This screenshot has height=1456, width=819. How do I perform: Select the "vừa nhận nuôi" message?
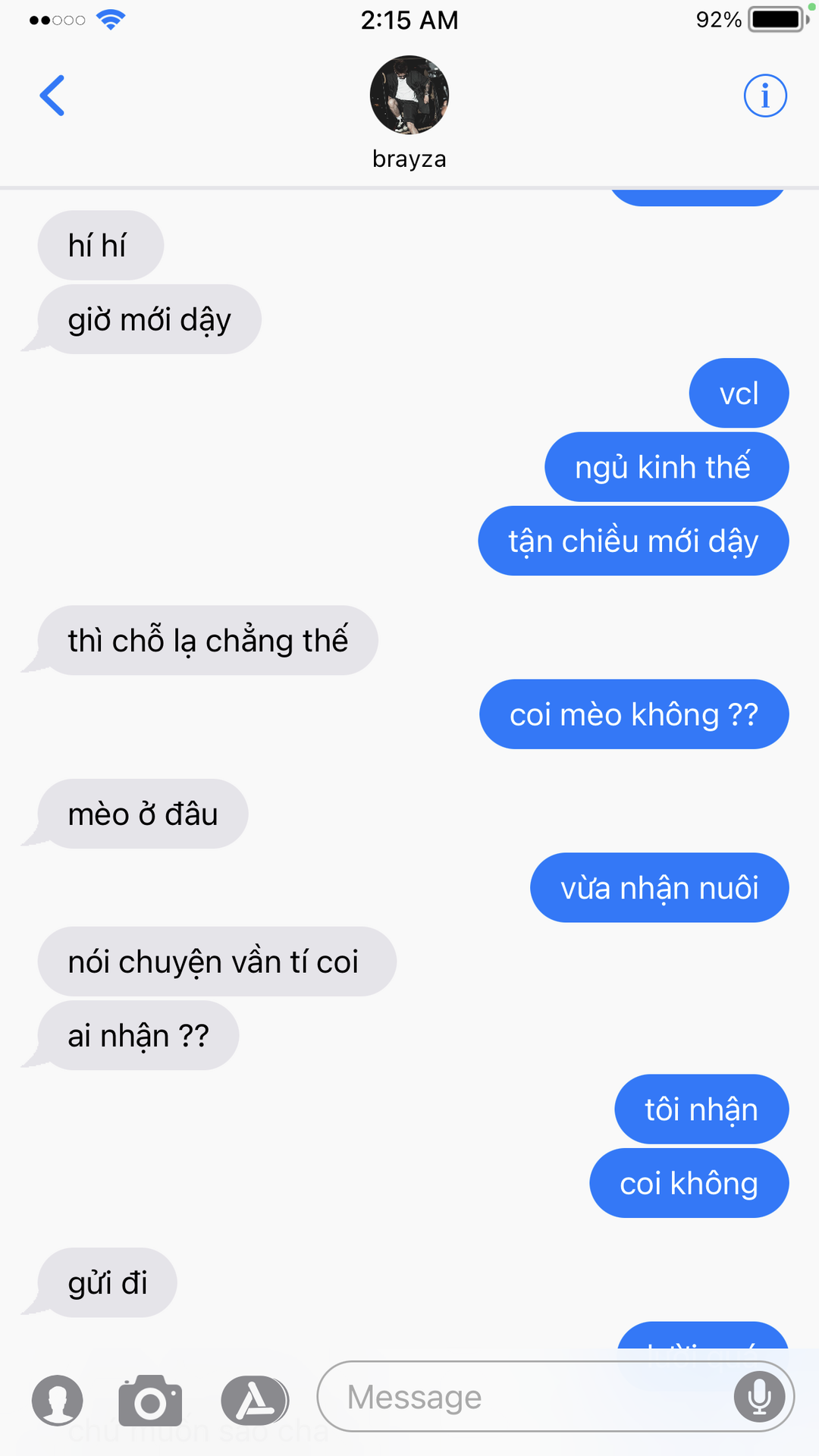660,888
